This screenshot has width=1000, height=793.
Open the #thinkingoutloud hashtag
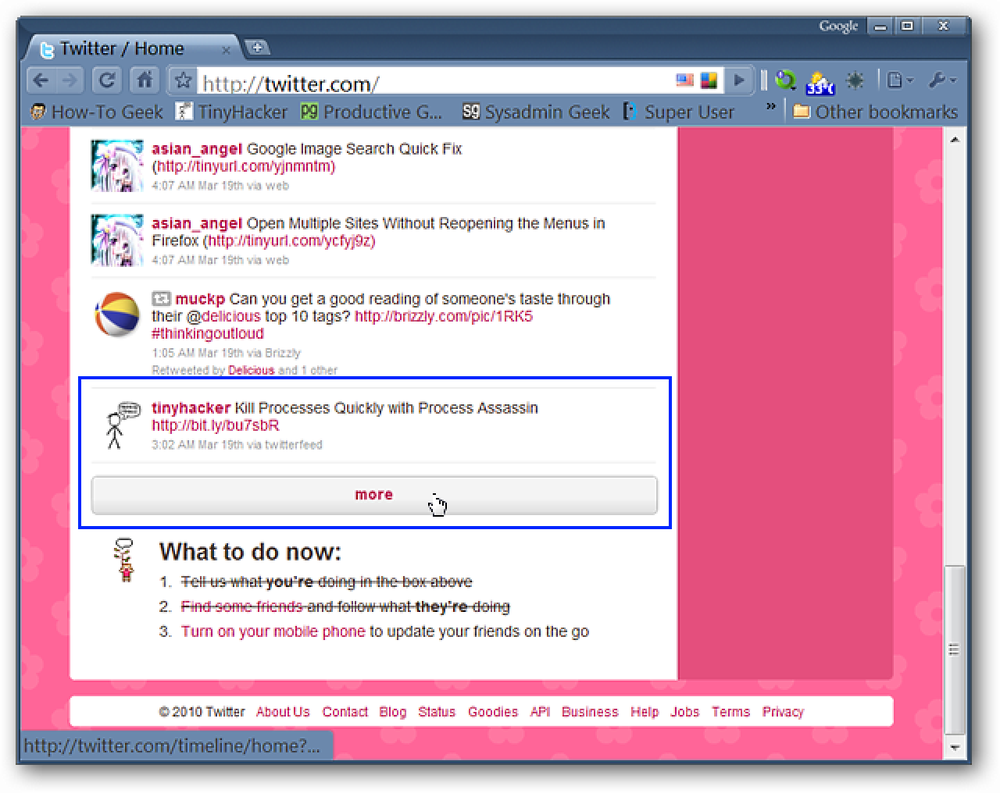208,334
